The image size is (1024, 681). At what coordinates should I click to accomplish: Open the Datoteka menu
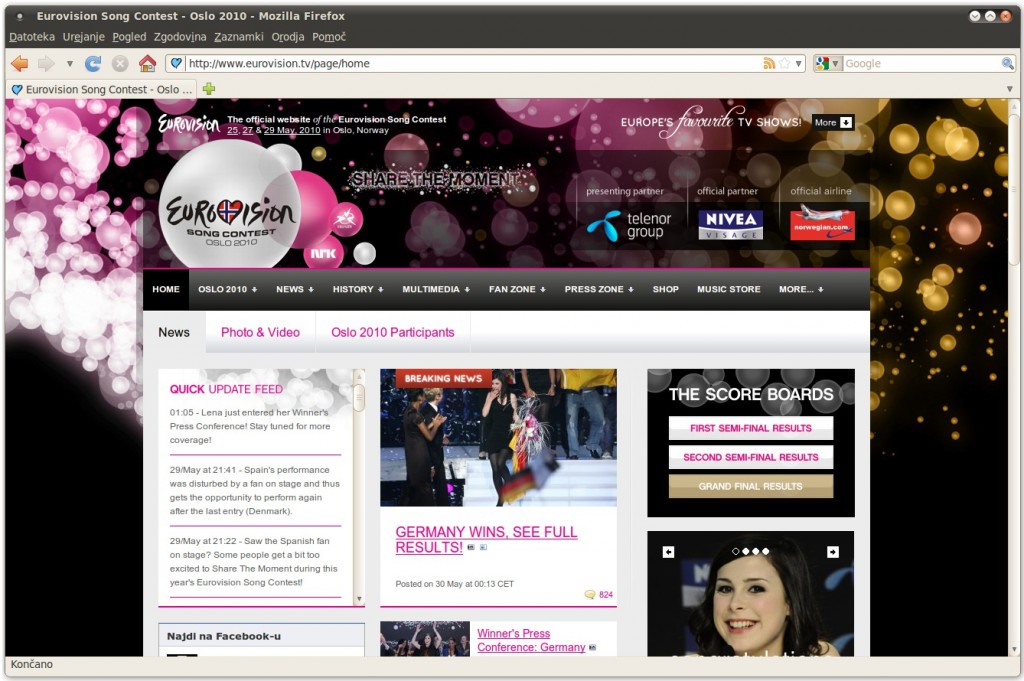pyautogui.click(x=32, y=37)
